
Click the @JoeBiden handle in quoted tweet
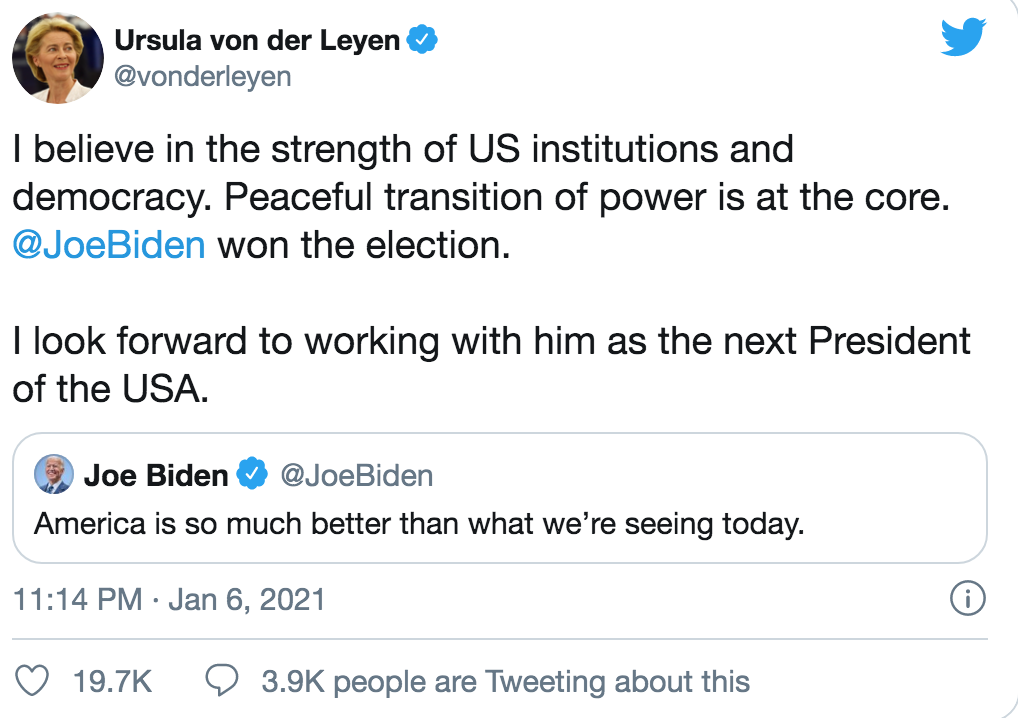[x=356, y=475]
